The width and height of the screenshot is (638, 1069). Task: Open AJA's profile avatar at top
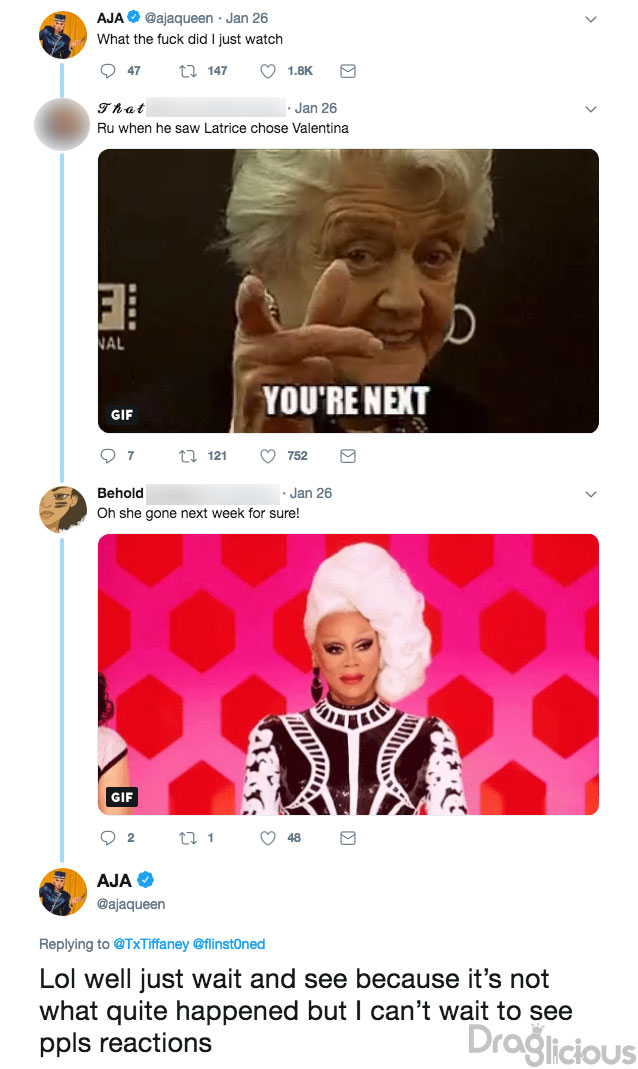coord(63,35)
